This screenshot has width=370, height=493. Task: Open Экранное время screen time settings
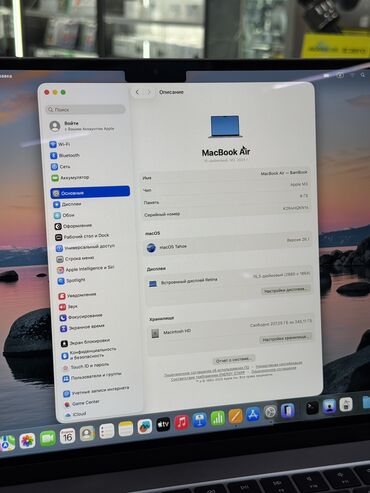[x=83, y=327]
